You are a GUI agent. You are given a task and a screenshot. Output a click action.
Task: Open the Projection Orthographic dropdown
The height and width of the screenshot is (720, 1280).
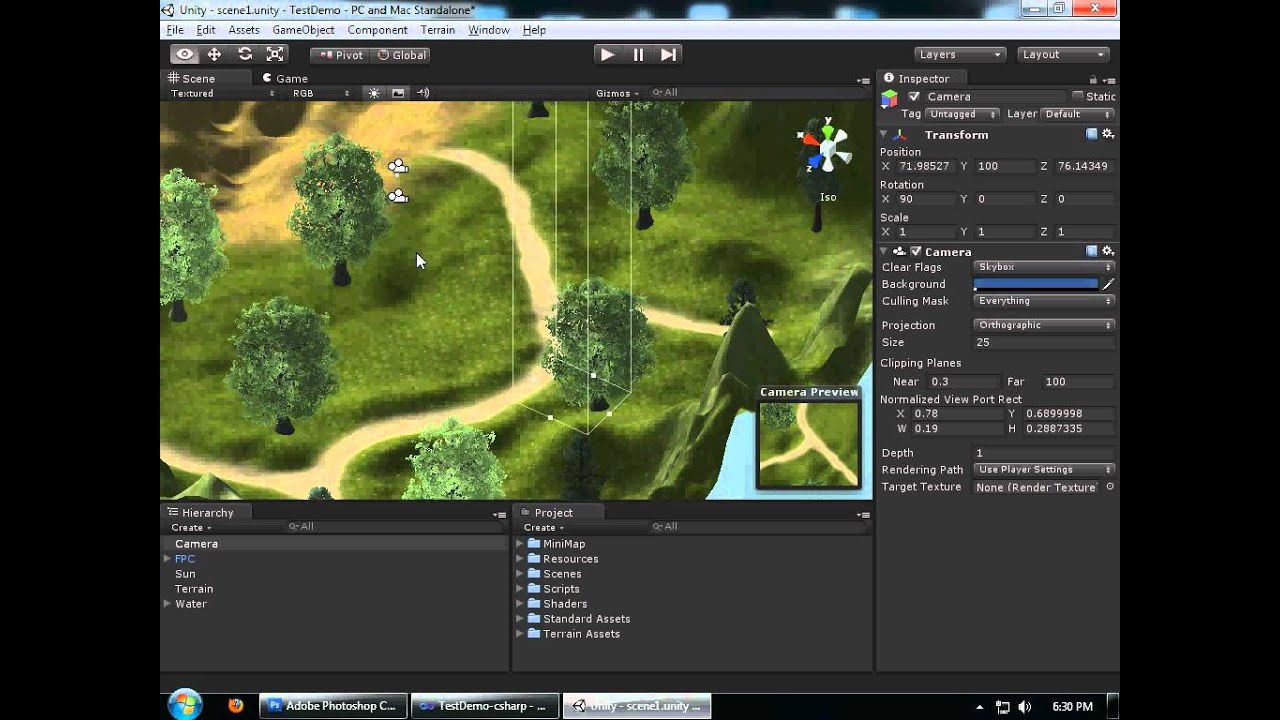[1043, 325]
